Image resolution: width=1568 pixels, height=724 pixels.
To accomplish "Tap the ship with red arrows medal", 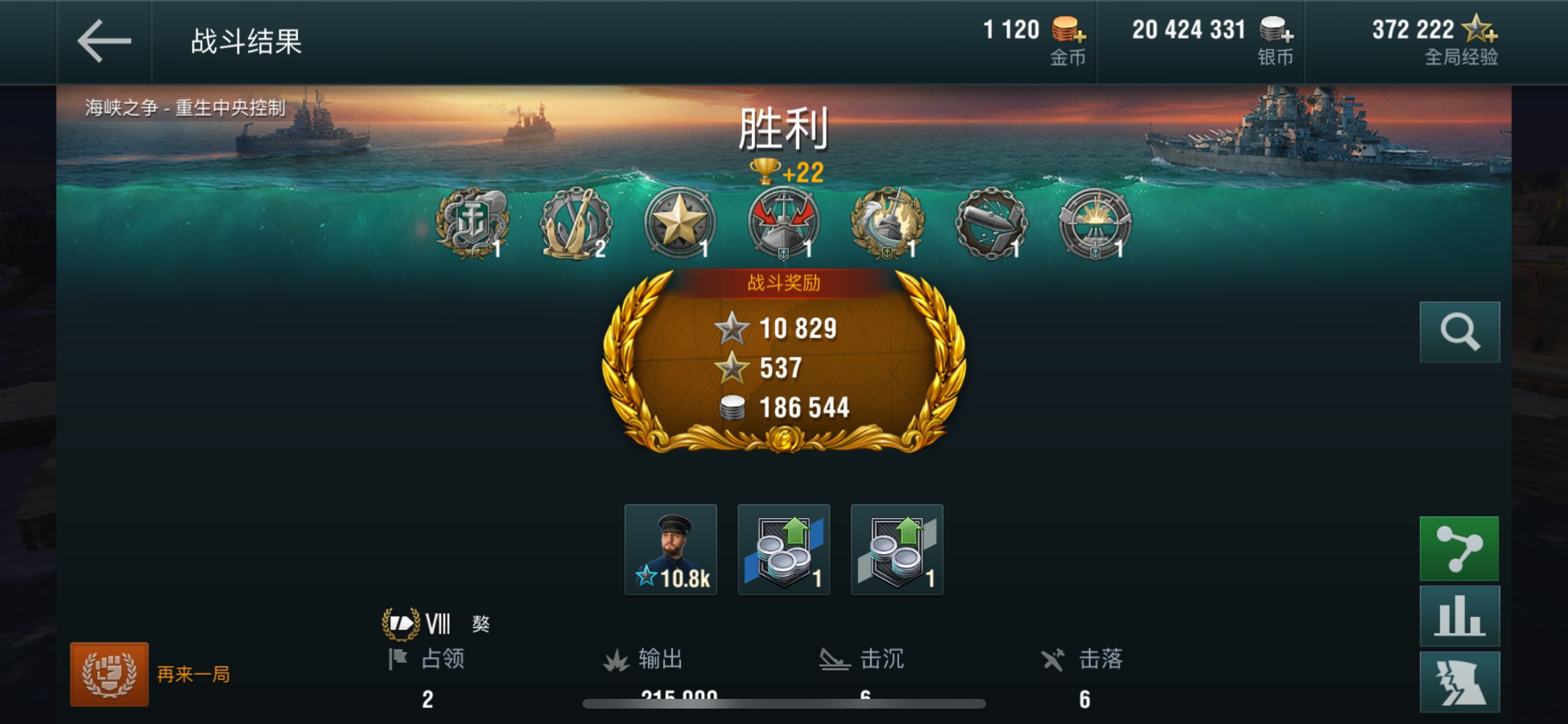I will coord(783,223).
